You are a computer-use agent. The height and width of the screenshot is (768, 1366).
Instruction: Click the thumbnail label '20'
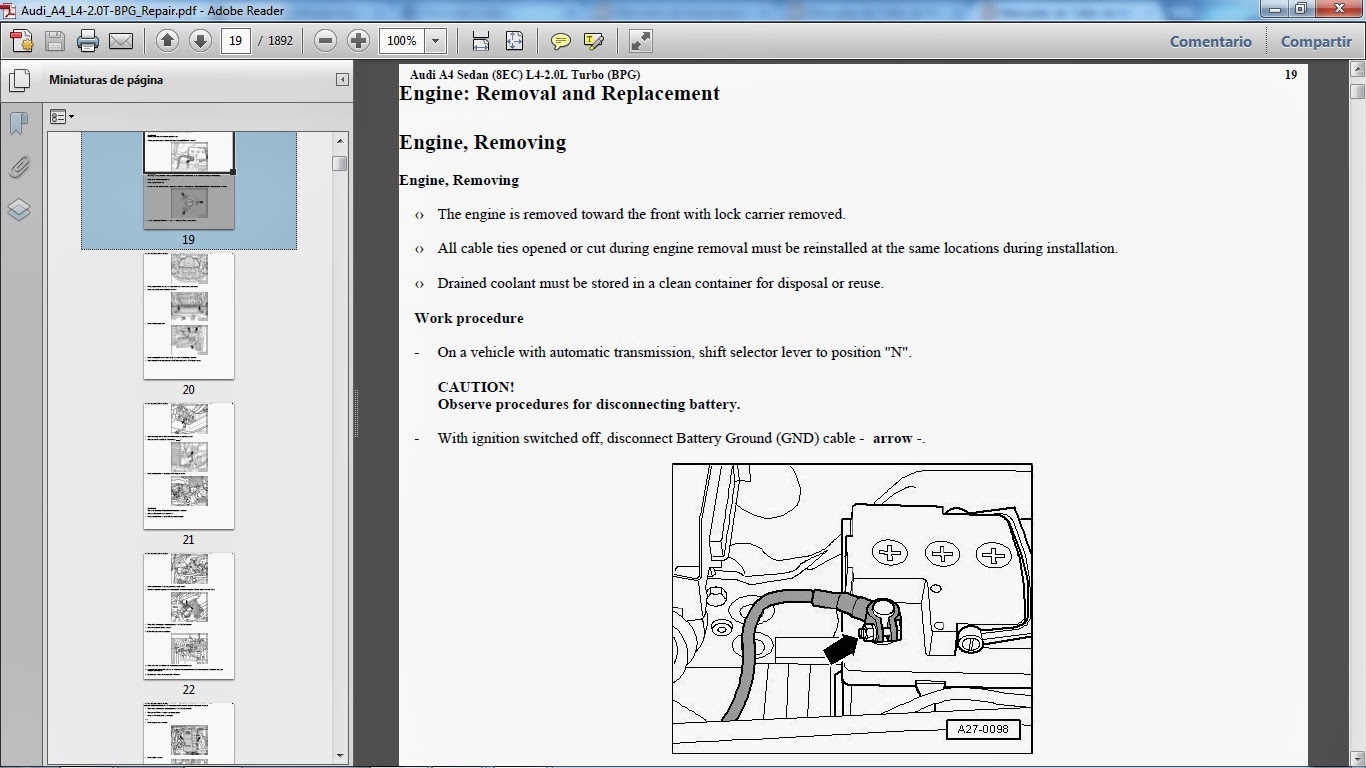[189, 390]
